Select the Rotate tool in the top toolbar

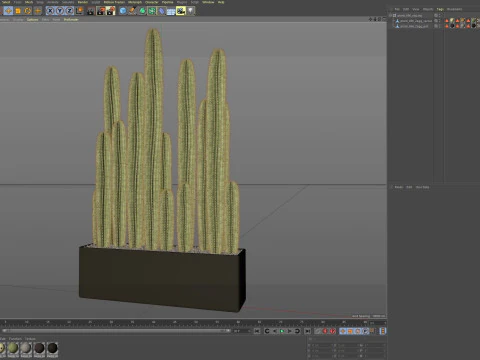(x=28, y=11)
